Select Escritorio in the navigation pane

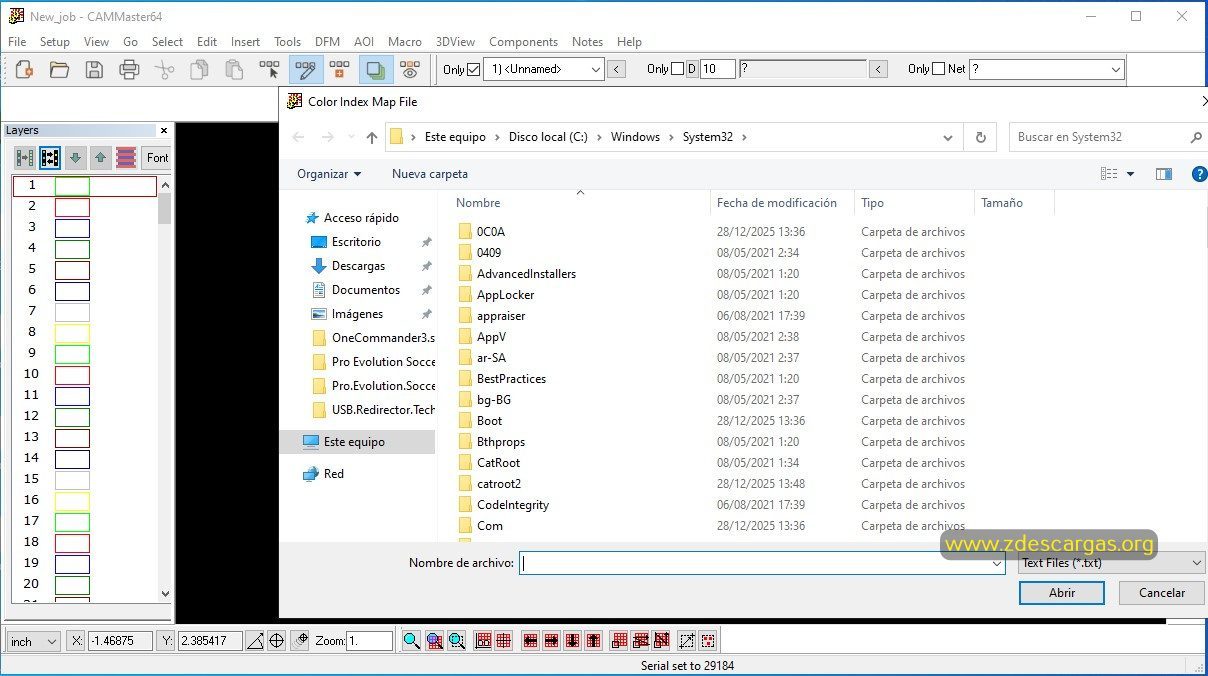pos(356,242)
